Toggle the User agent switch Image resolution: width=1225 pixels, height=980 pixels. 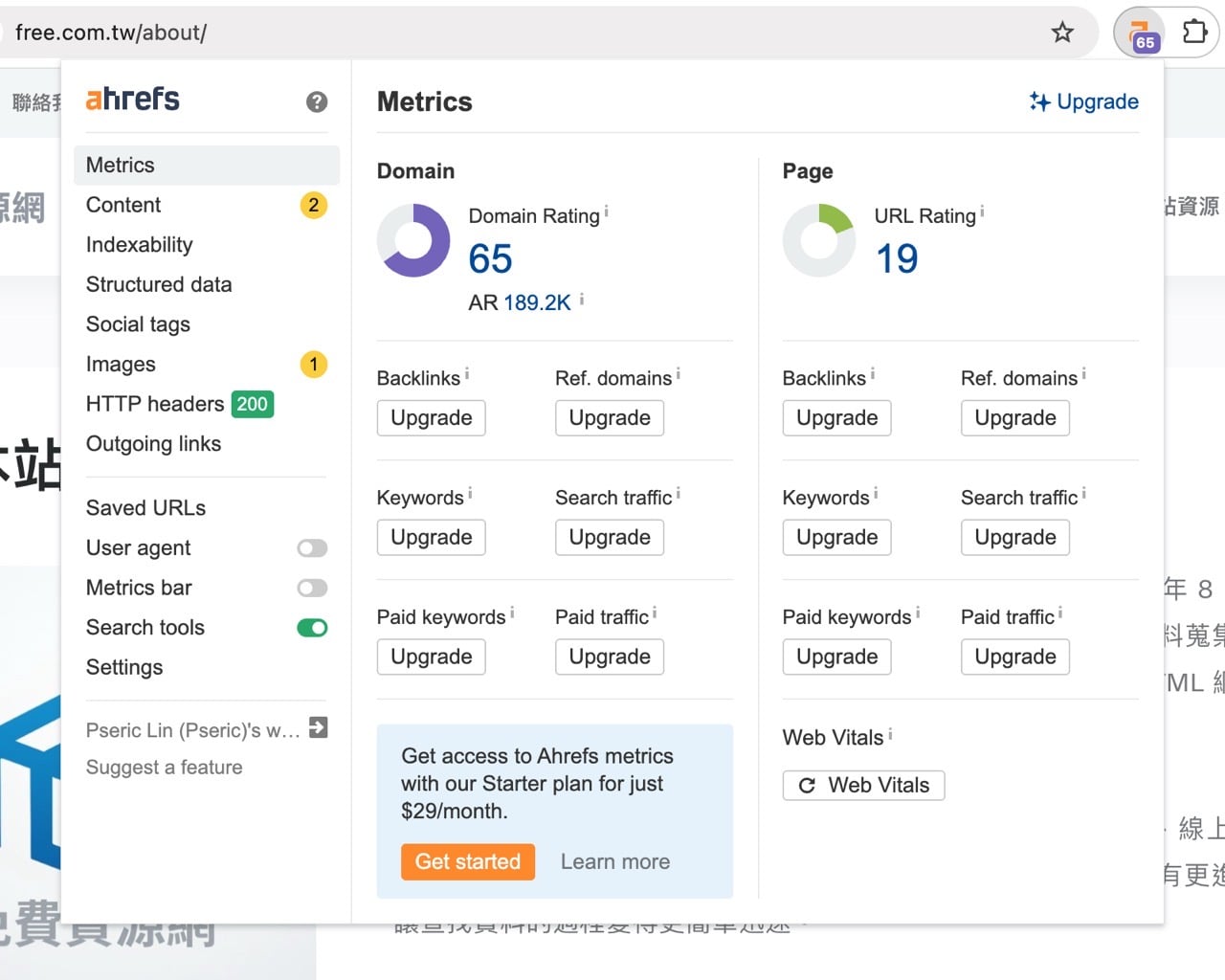[312, 548]
